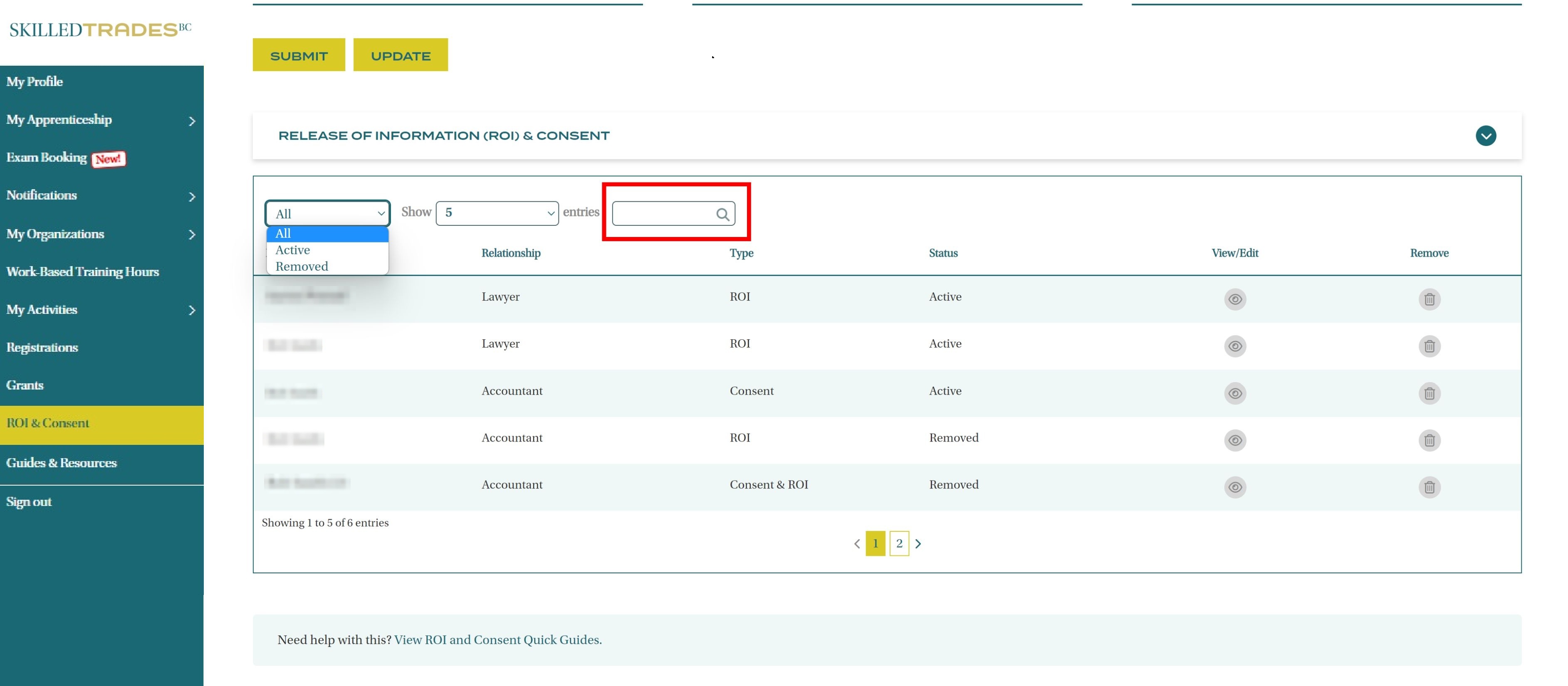Click trash icon for Consent & ROI row
1568x686 pixels.
1429,487
